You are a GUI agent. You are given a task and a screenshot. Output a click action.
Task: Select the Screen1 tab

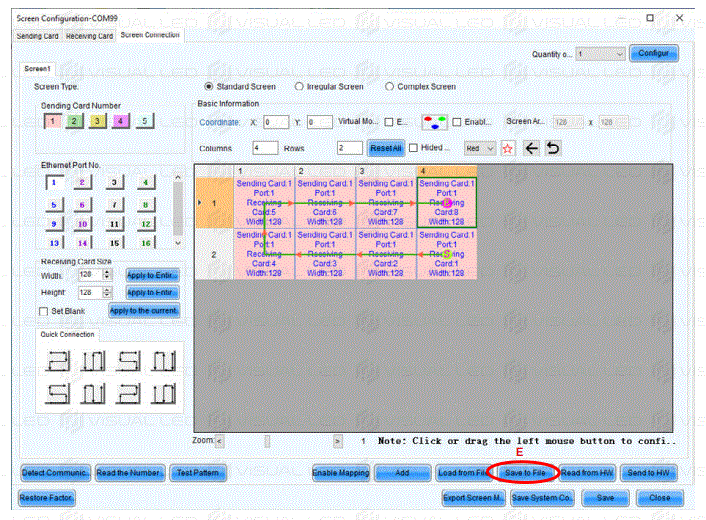point(37,69)
